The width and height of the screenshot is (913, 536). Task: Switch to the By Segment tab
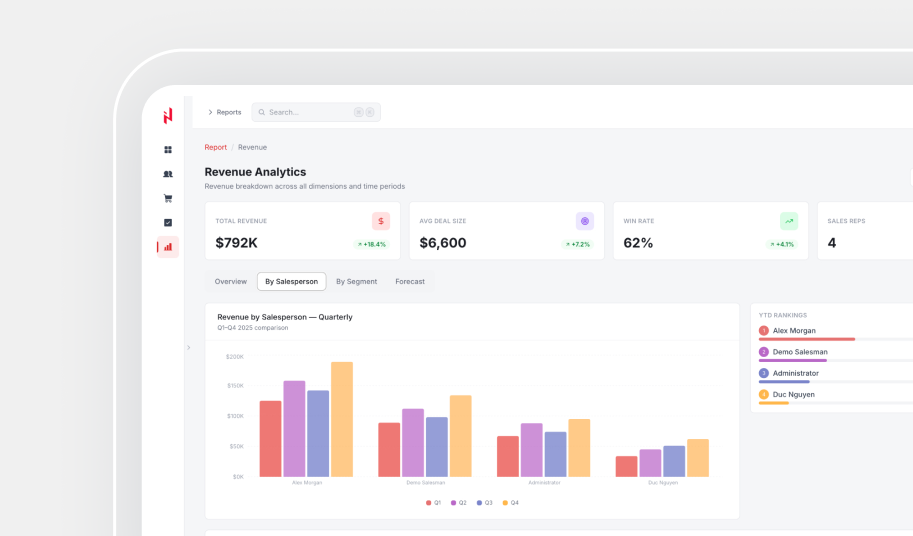tap(356, 282)
